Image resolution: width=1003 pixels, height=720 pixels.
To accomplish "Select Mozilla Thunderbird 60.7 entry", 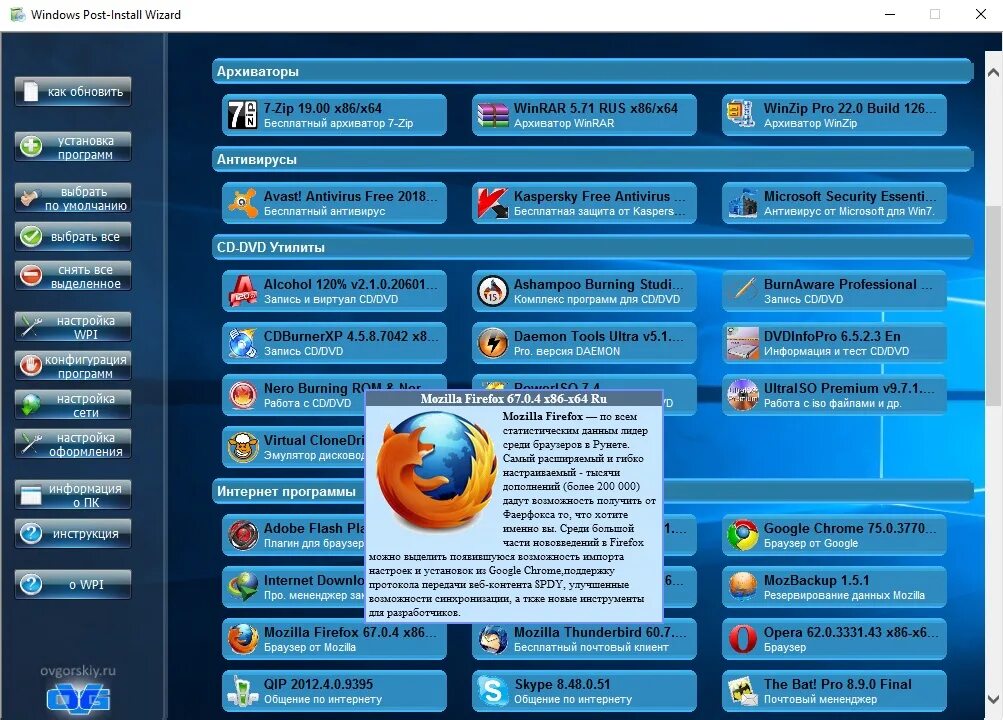I will 584,639.
